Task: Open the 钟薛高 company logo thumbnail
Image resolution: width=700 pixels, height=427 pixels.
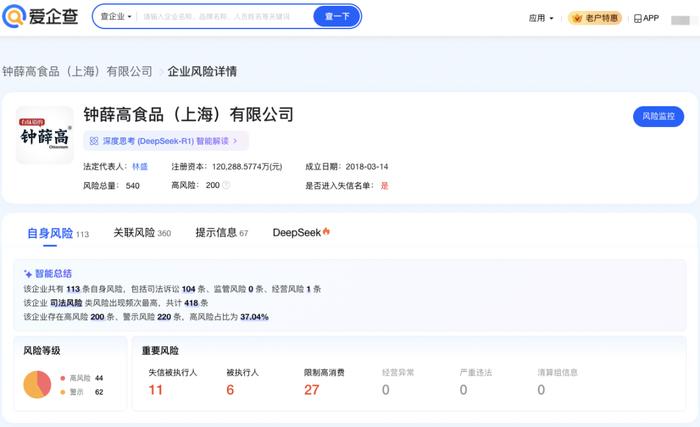Action: [45, 135]
